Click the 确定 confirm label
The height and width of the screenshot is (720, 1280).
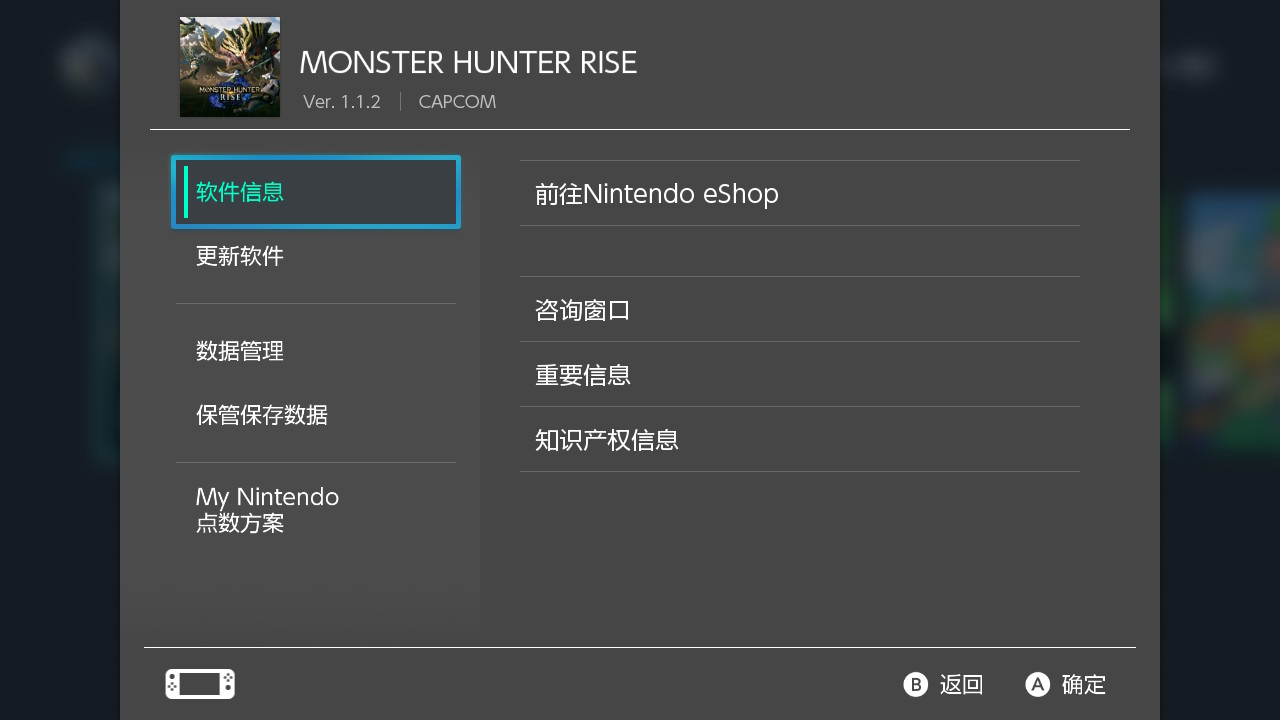click(1084, 685)
